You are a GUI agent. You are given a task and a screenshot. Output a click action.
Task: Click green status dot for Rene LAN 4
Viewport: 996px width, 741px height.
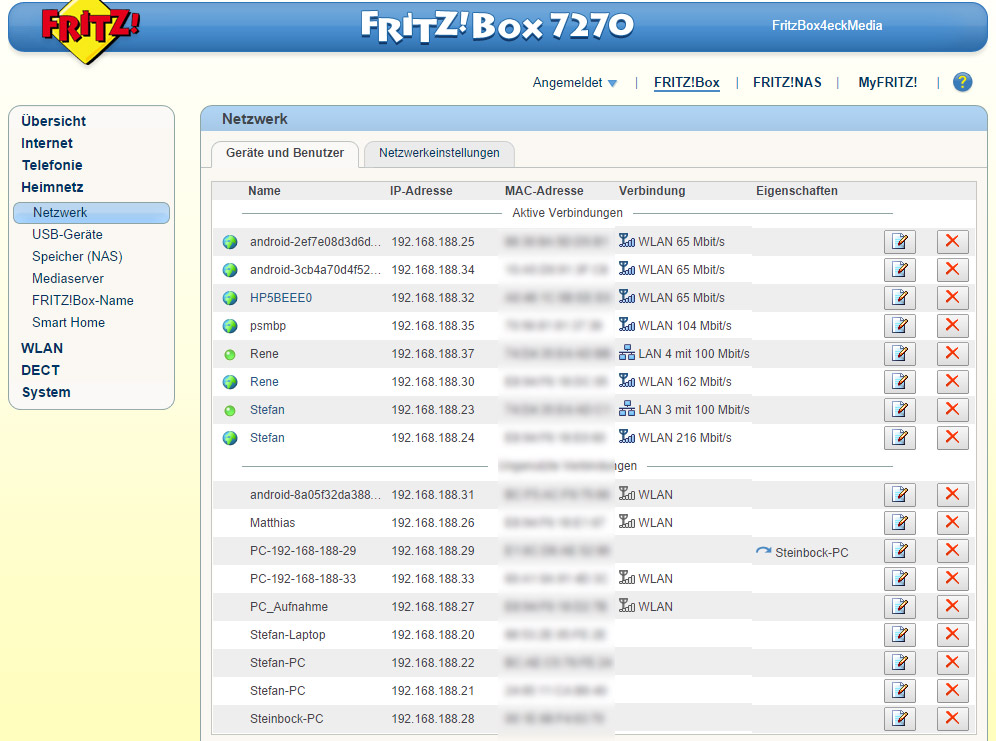pos(230,354)
